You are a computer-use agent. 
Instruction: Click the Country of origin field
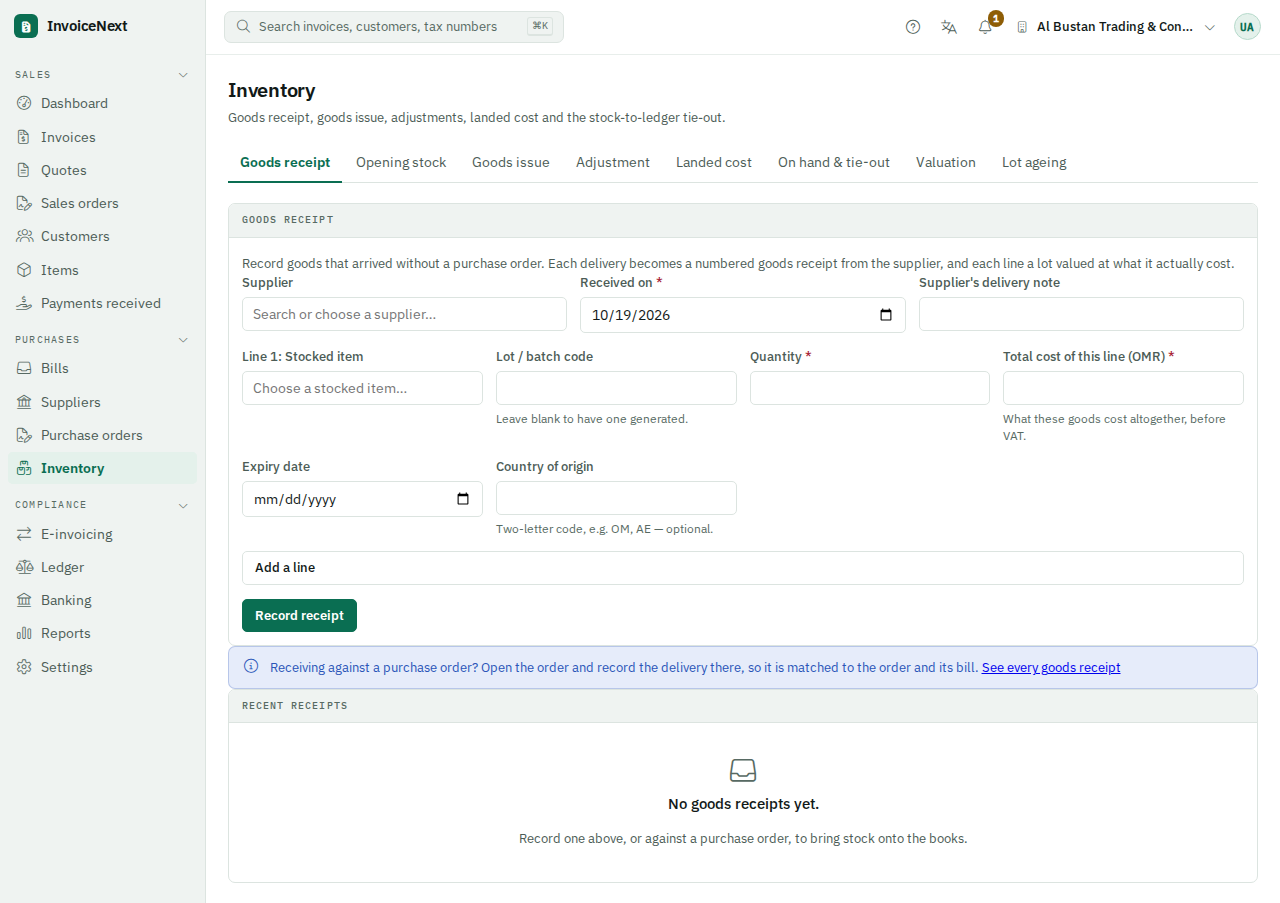coord(616,498)
